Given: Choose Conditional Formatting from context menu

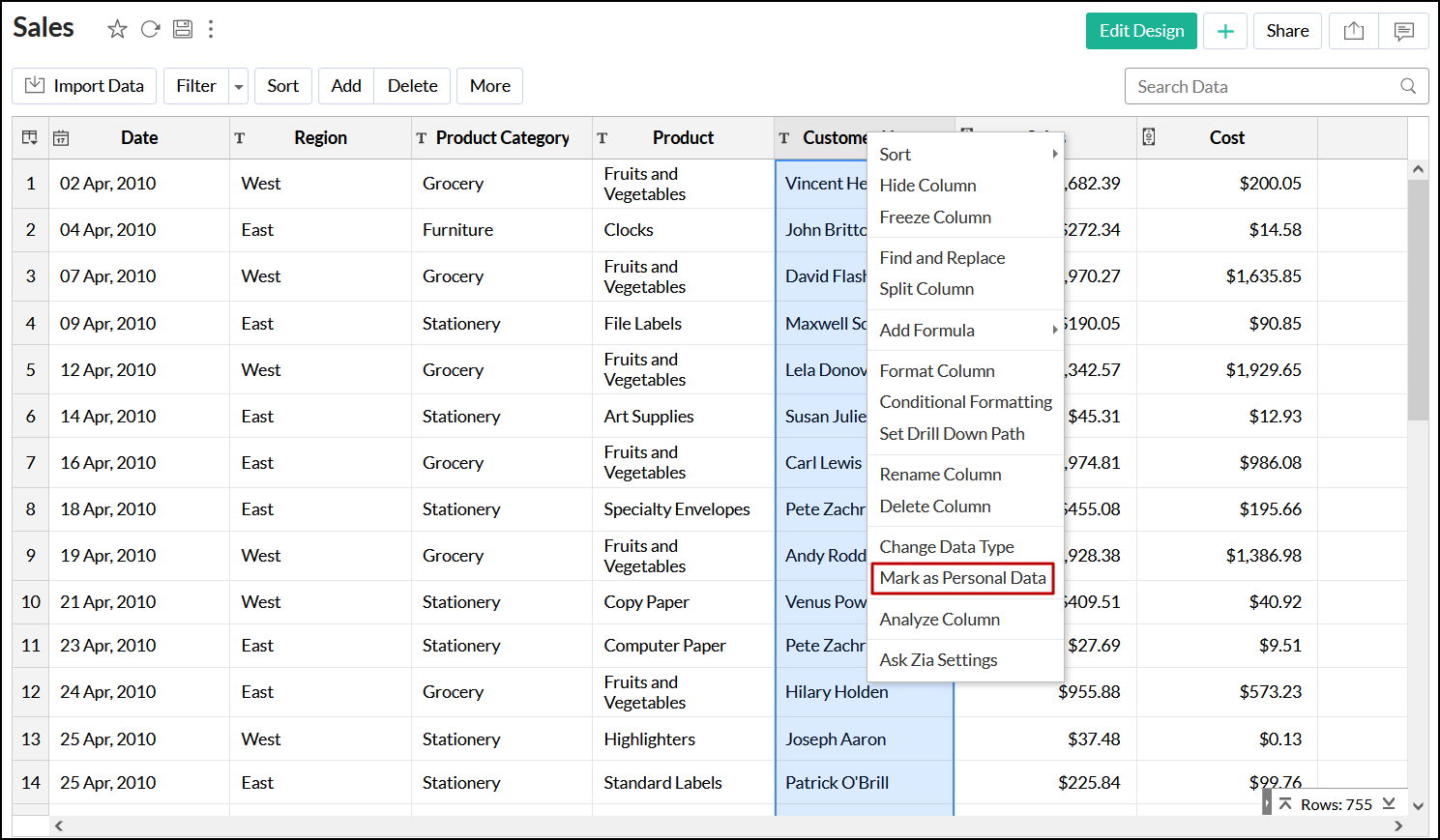Looking at the screenshot, I should pos(965,402).
